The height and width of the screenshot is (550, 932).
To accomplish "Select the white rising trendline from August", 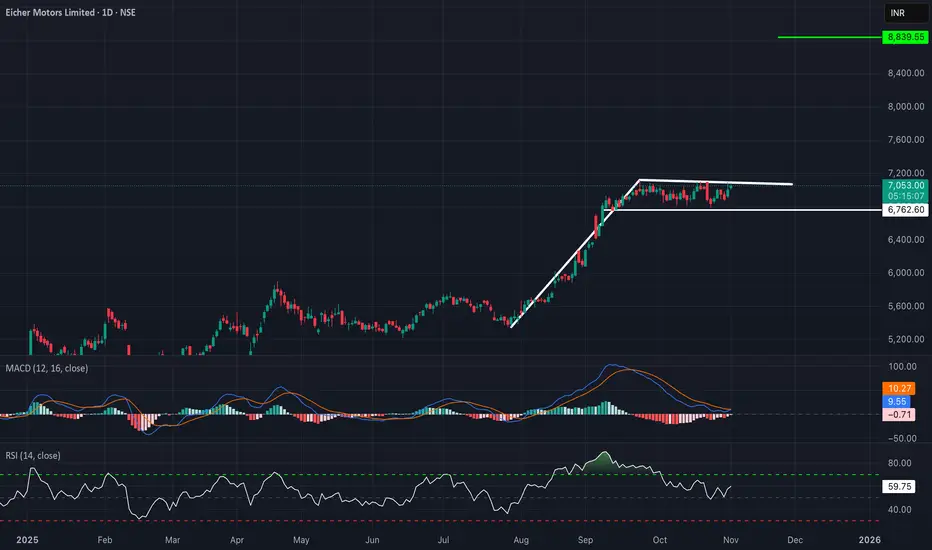I will pyautogui.click(x=575, y=253).
